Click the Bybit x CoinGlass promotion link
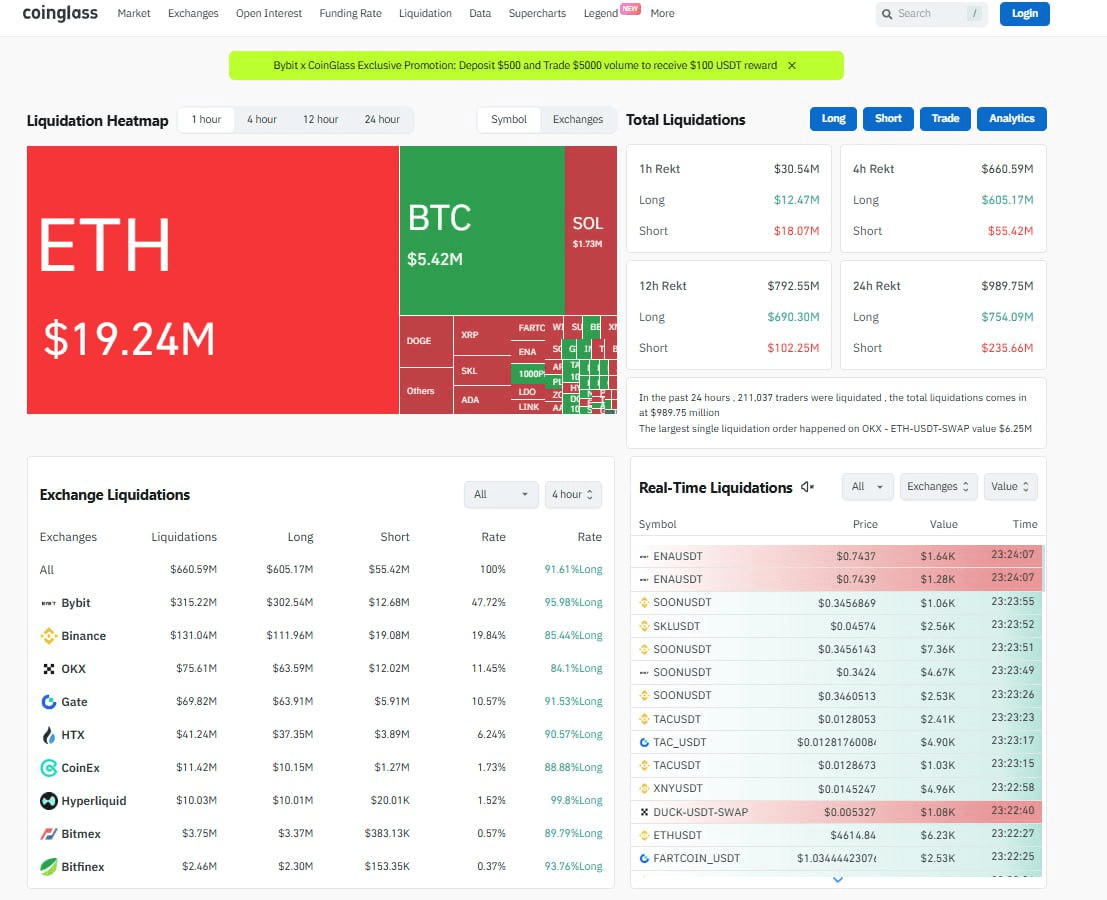 tap(525, 65)
